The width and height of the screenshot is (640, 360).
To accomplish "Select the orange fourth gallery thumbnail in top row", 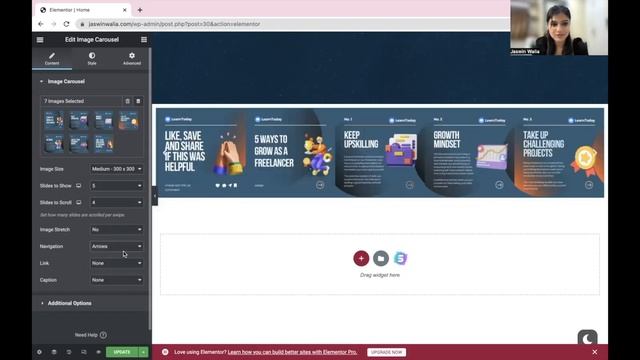I will [x=128, y=120].
